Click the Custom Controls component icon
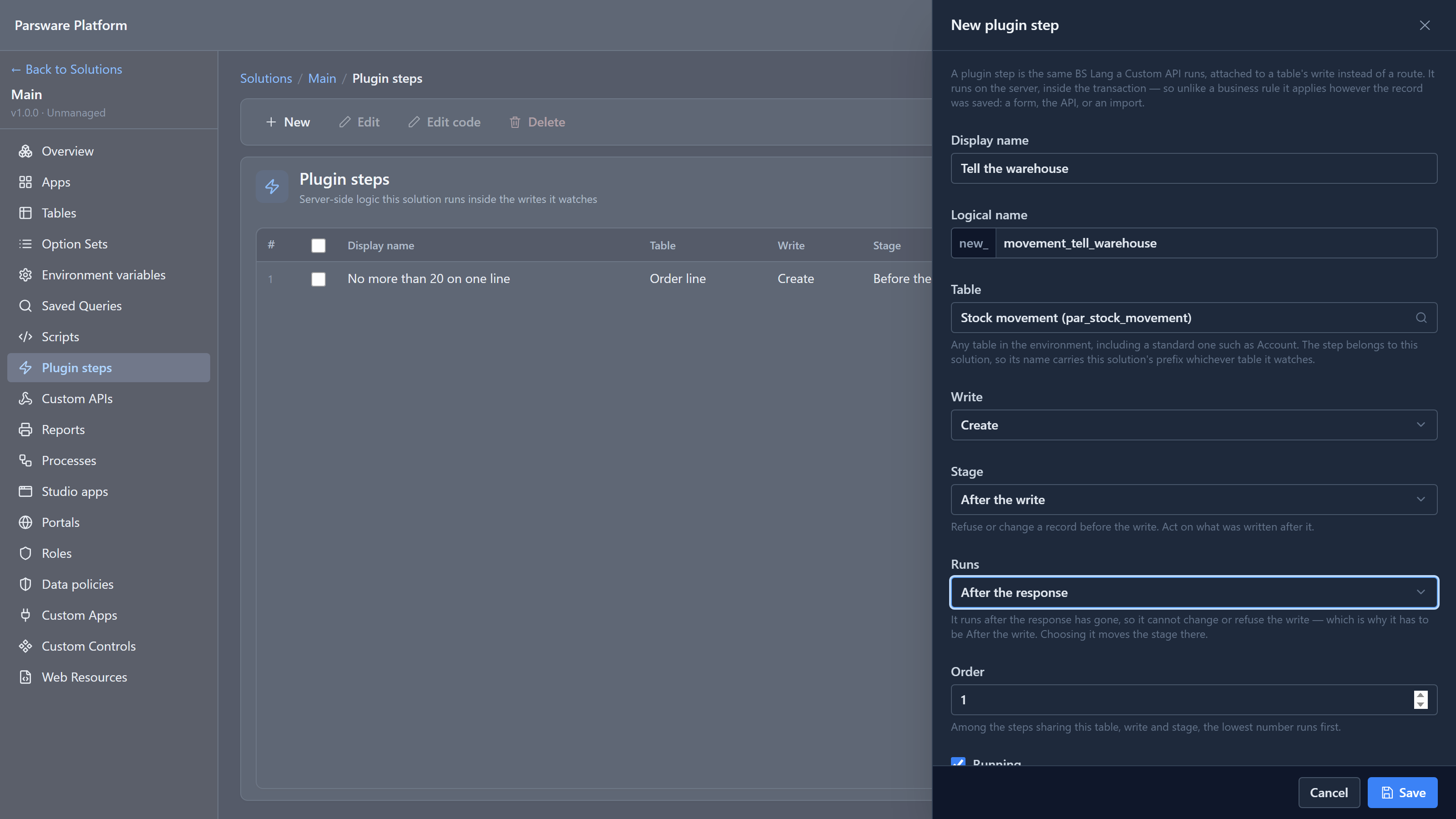Image resolution: width=1456 pixels, height=819 pixels. point(25,646)
